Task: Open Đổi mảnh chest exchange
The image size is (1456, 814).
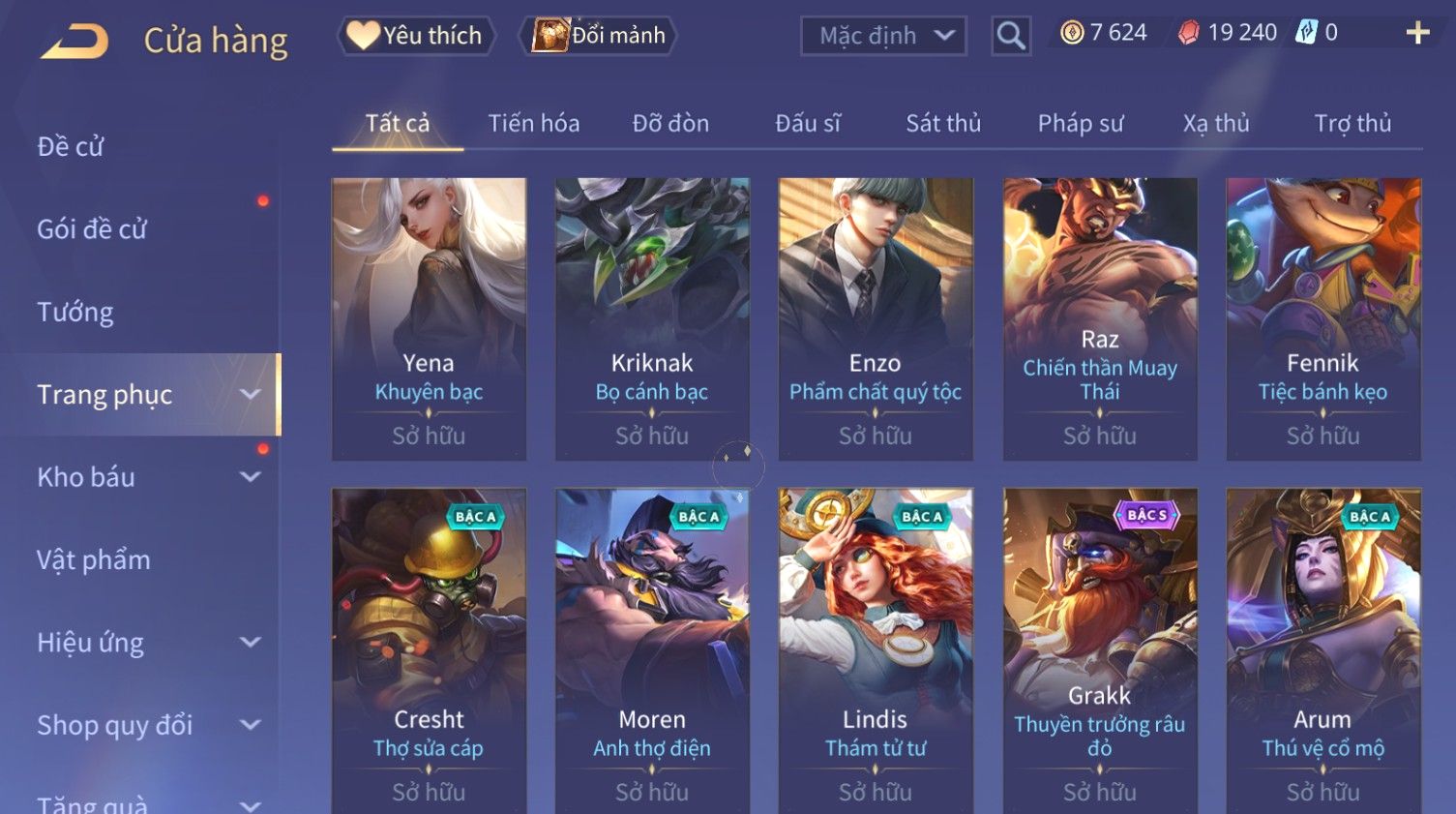Action: tap(598, 36)
